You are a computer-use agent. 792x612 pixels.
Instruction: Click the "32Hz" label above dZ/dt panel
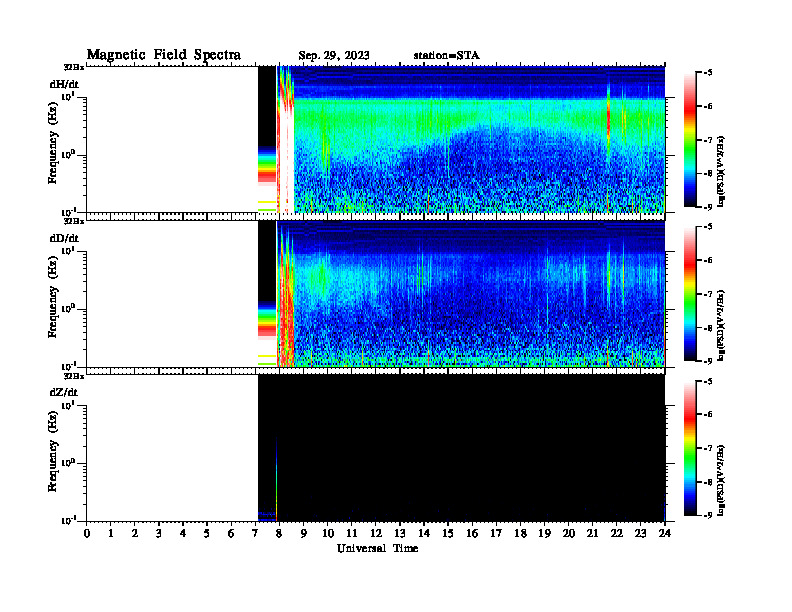pyautogui.click(x=74, y=375)
